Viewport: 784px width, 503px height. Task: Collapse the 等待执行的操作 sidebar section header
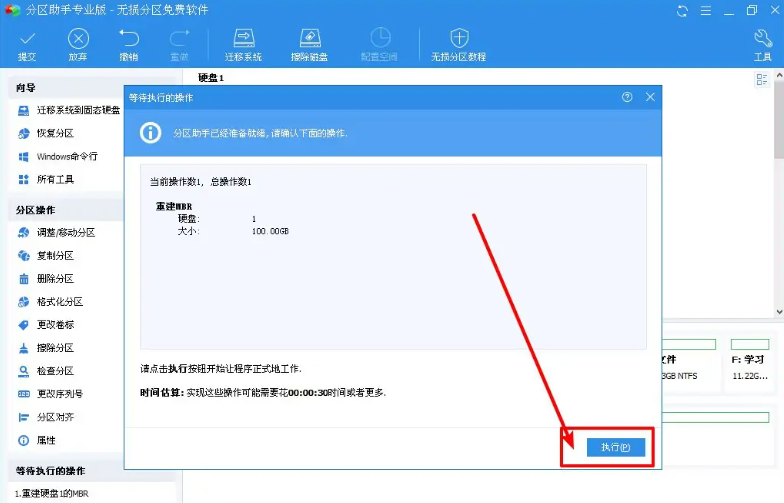(89, 470)
